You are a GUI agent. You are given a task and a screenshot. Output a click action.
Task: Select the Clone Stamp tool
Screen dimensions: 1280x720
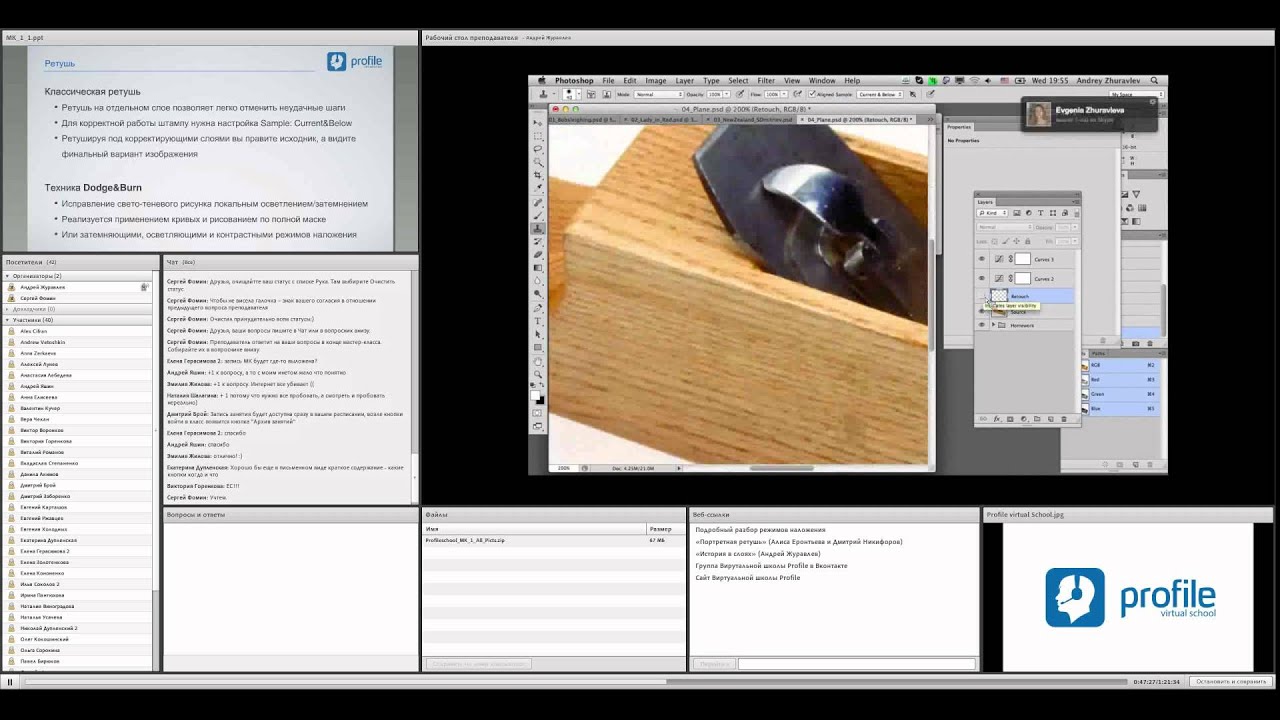pyautogui.click(x=538, y=228)
